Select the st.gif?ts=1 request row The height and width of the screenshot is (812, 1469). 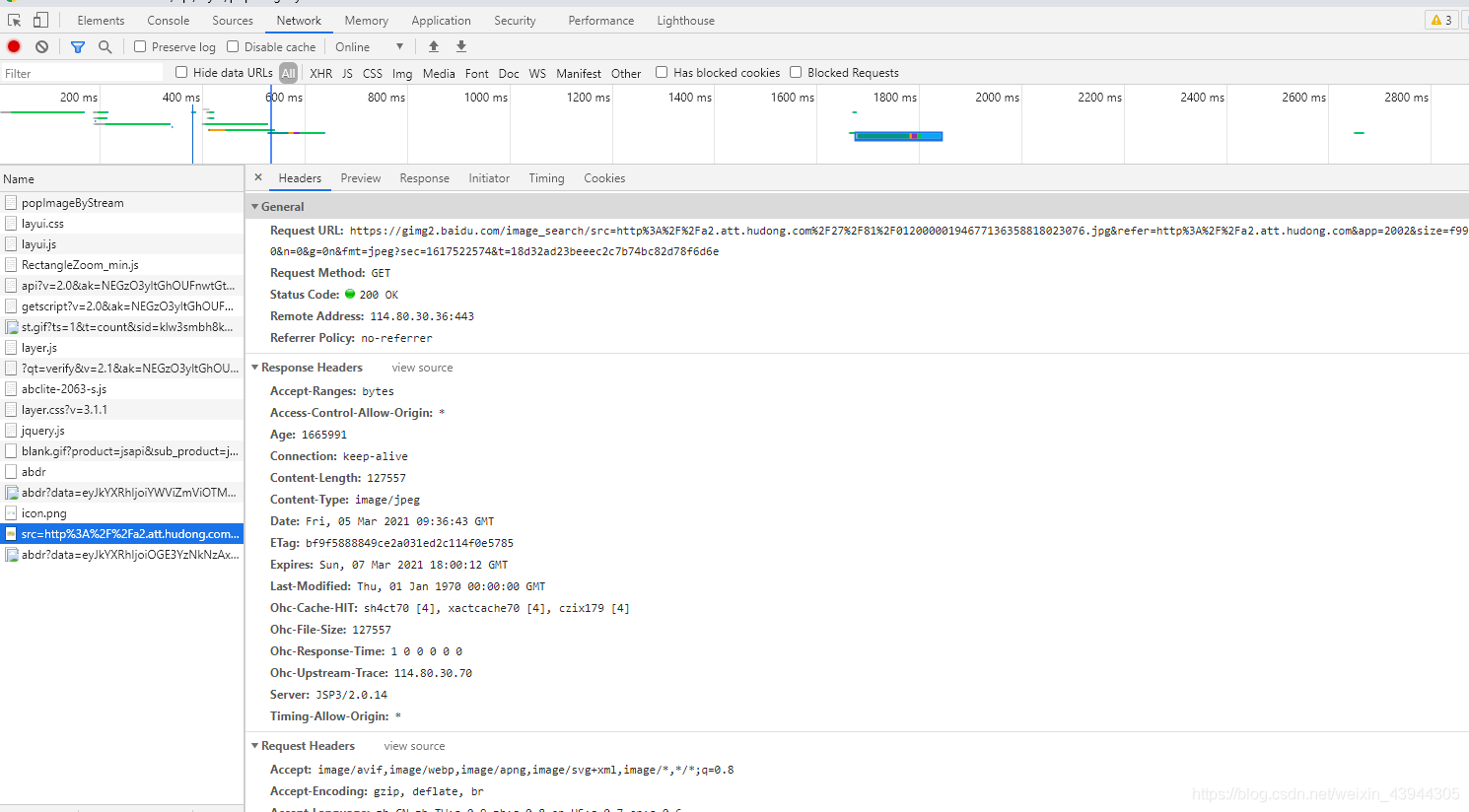click(x=121, y=327)
